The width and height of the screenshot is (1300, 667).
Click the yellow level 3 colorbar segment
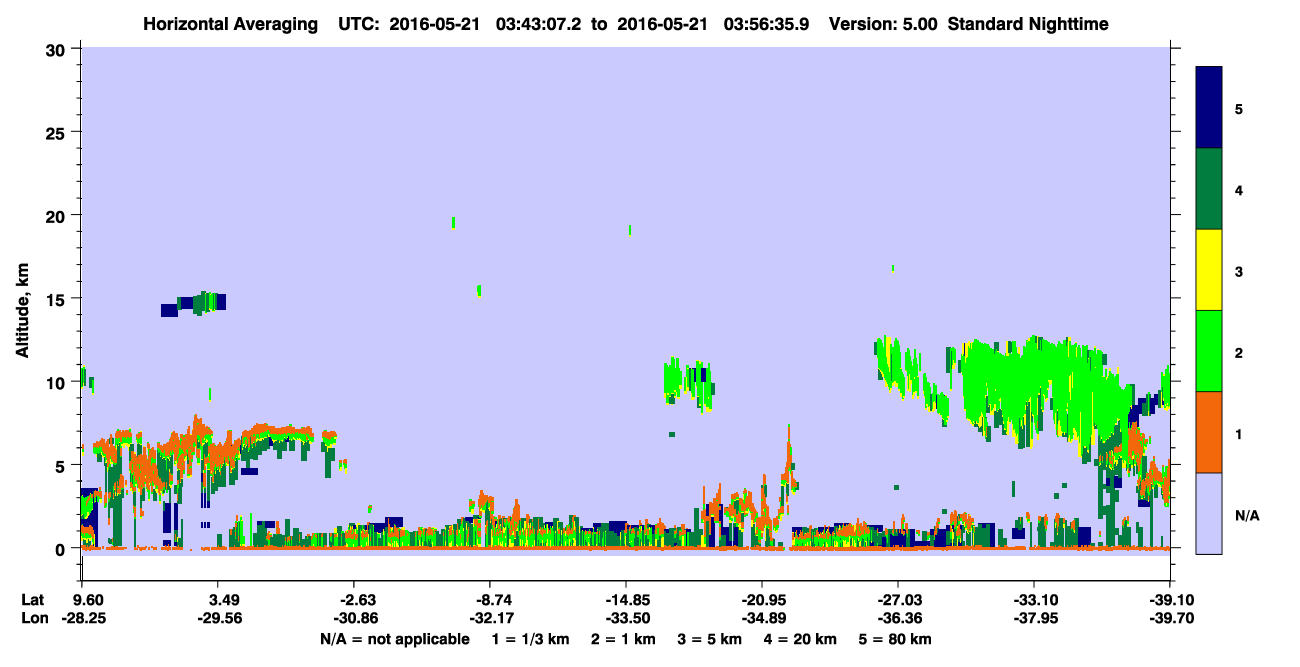(x=1209, y=270)
